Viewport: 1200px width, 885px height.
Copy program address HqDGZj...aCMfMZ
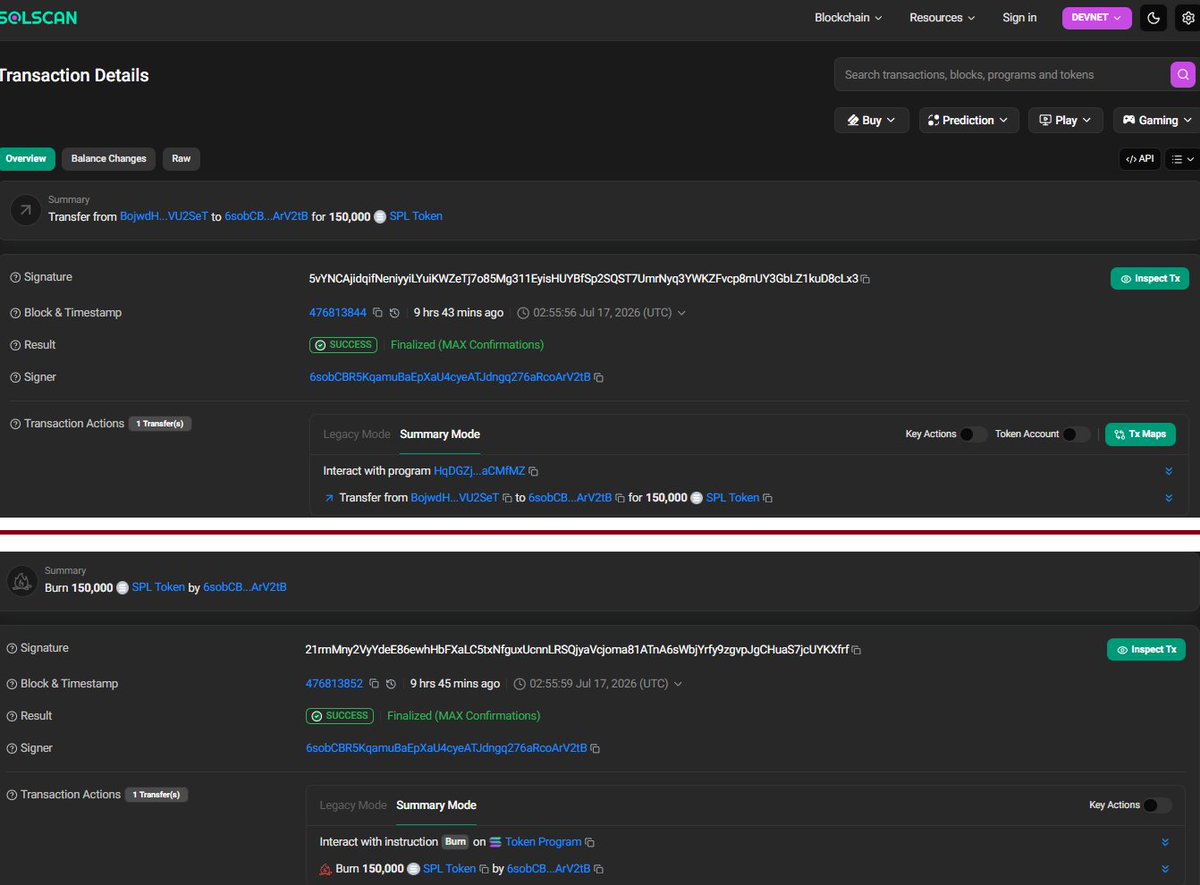pos(534,471)
